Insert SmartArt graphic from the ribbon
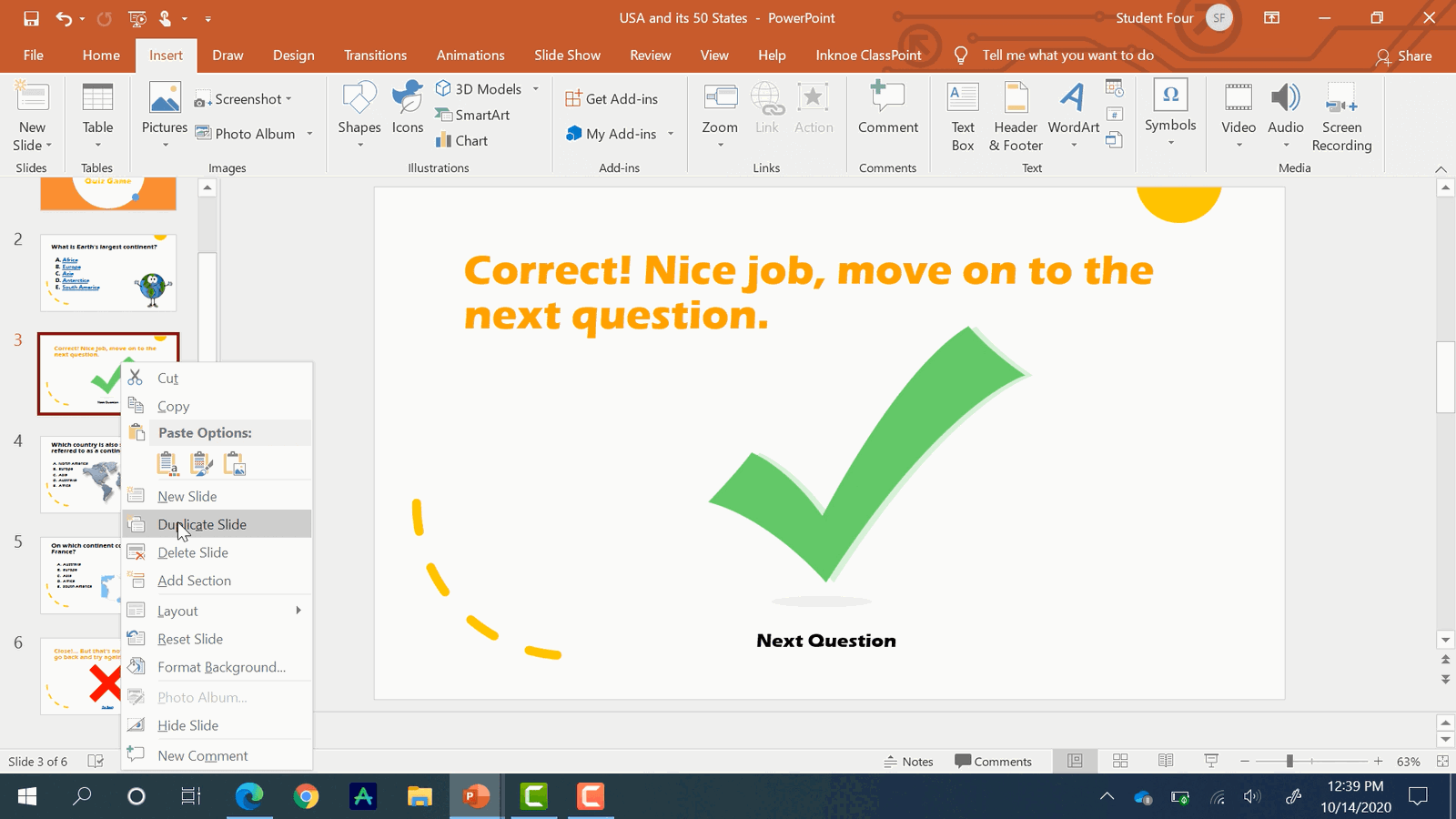This screenshot has width=1456, height=819. point(472,115)
